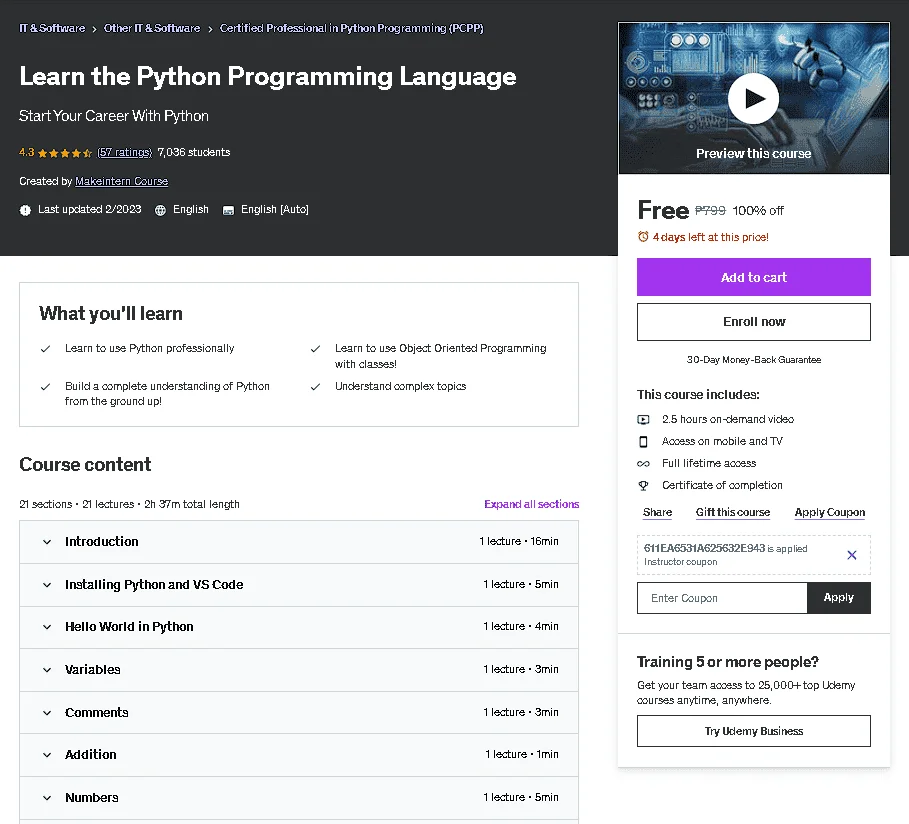Image resolution: width=909 pixels, height=824 pixels.
Task: Click the breadcrumb chevron after Other IT & Software
Action: click(x=210, y=29)
